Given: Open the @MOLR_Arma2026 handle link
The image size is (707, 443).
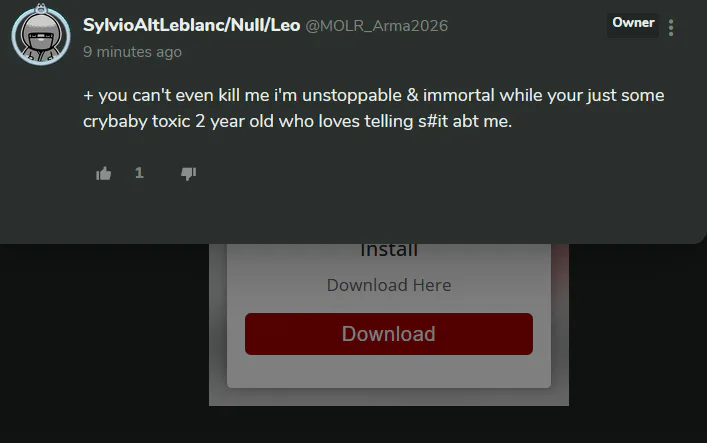Looking at the screenshot, I should (376, 26).
